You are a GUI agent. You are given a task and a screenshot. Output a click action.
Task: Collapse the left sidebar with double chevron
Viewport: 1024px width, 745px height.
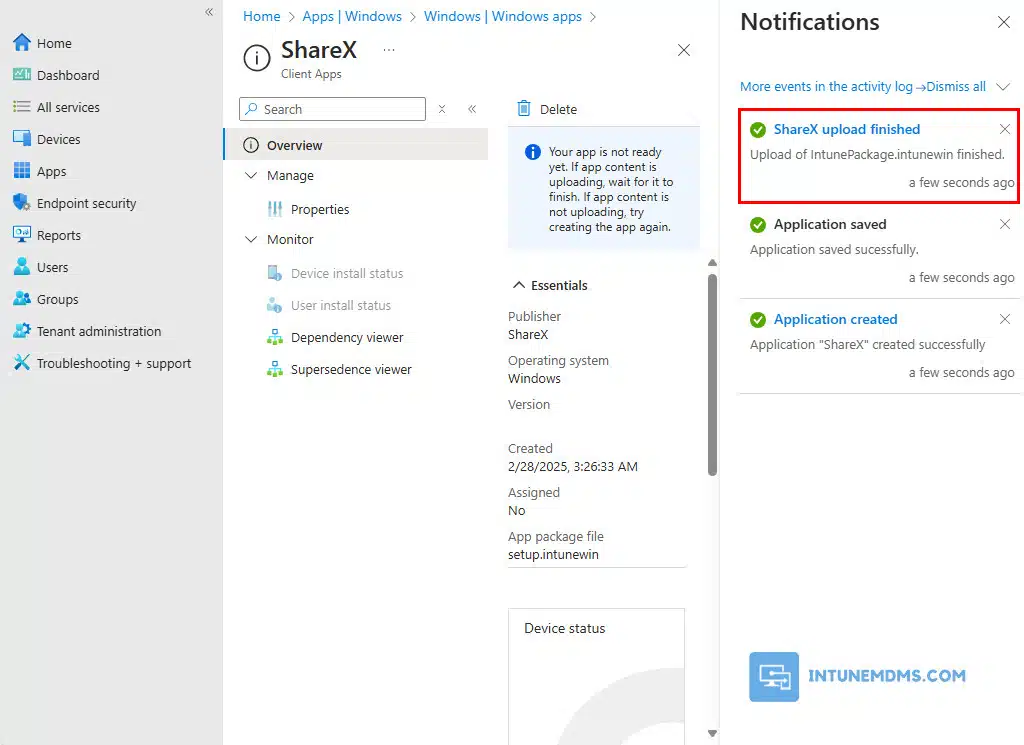click(209, 12)
